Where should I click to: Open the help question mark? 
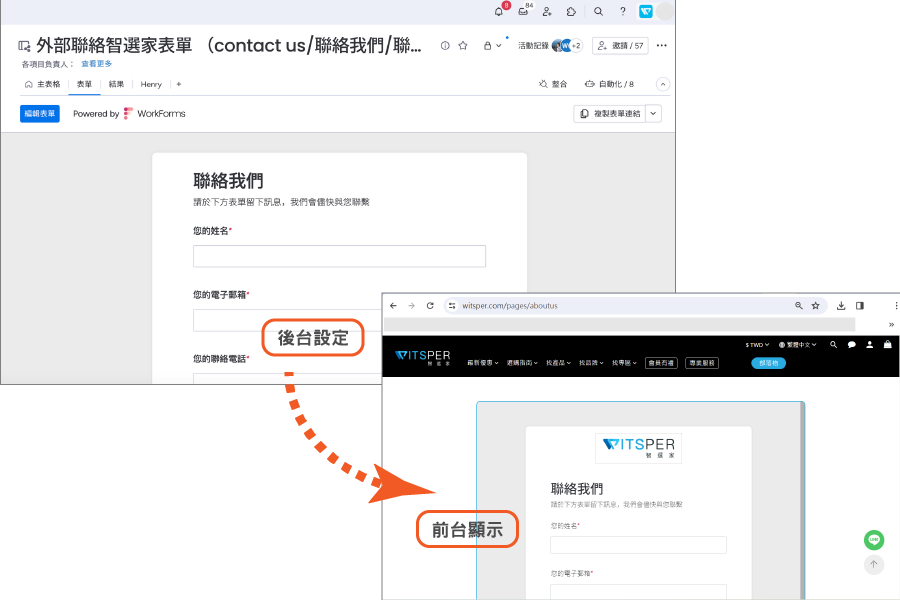[623, 11]
